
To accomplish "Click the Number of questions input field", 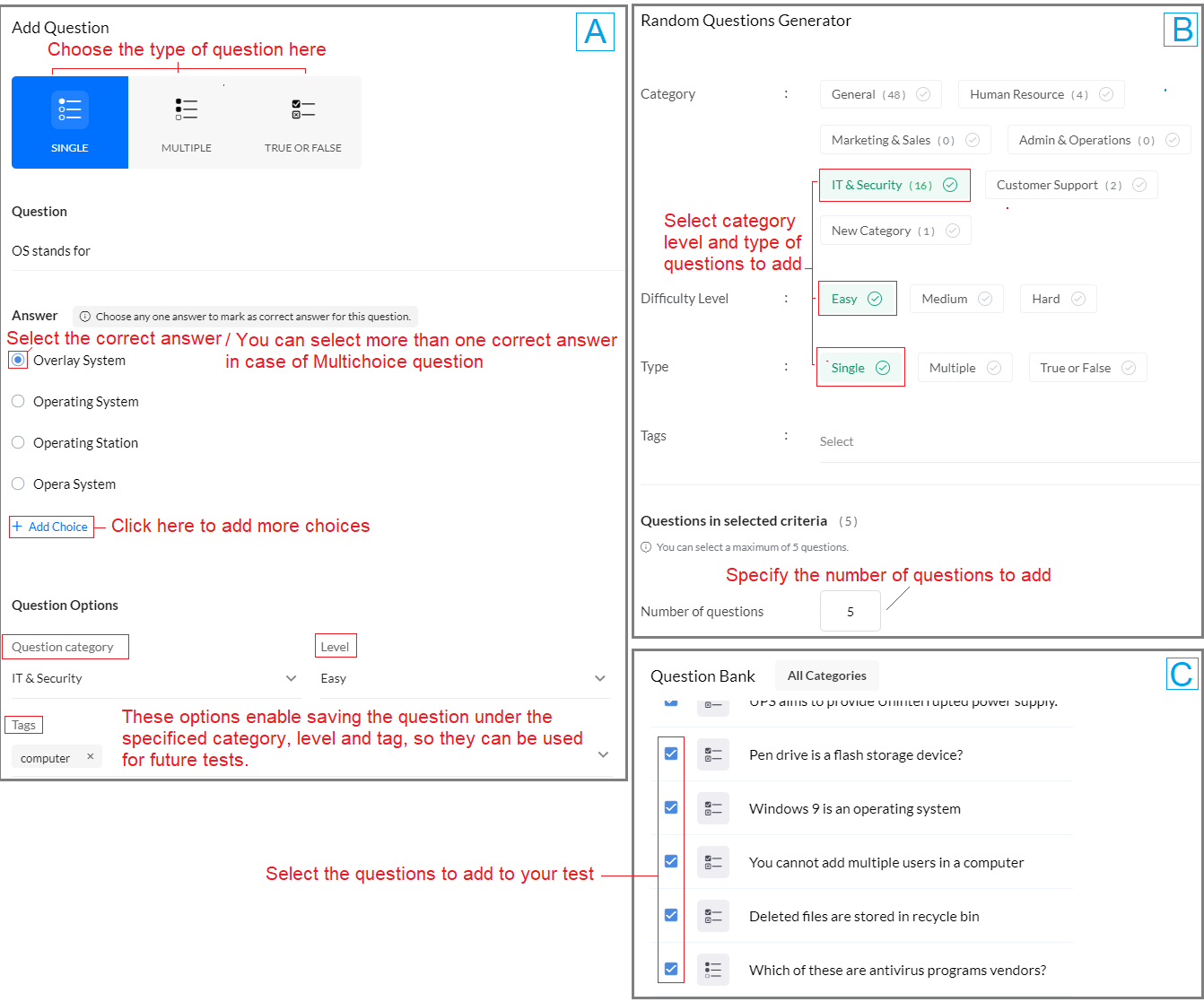I will coord(850,611).
